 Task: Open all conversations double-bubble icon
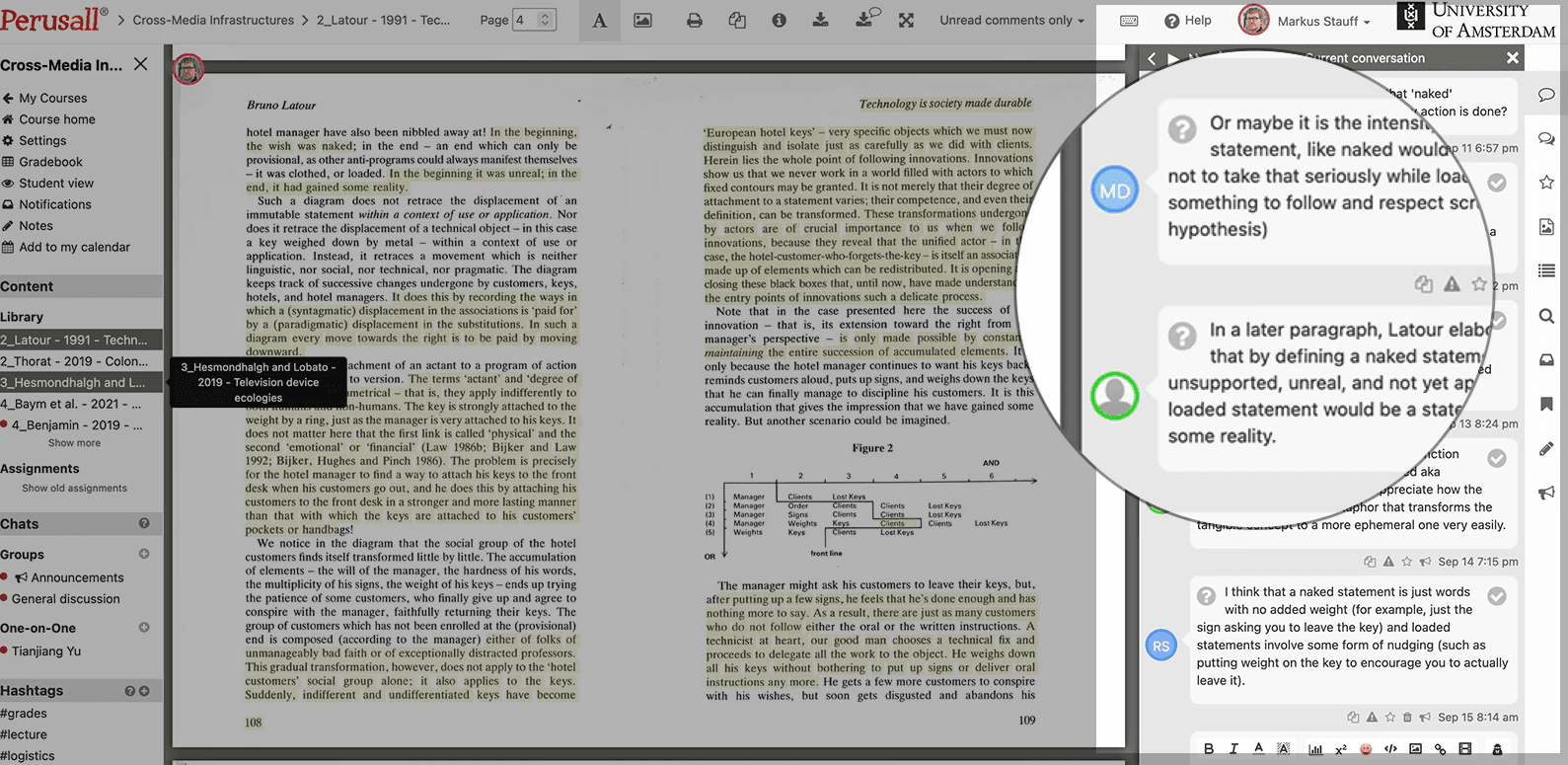click(x=1546, y=138)
